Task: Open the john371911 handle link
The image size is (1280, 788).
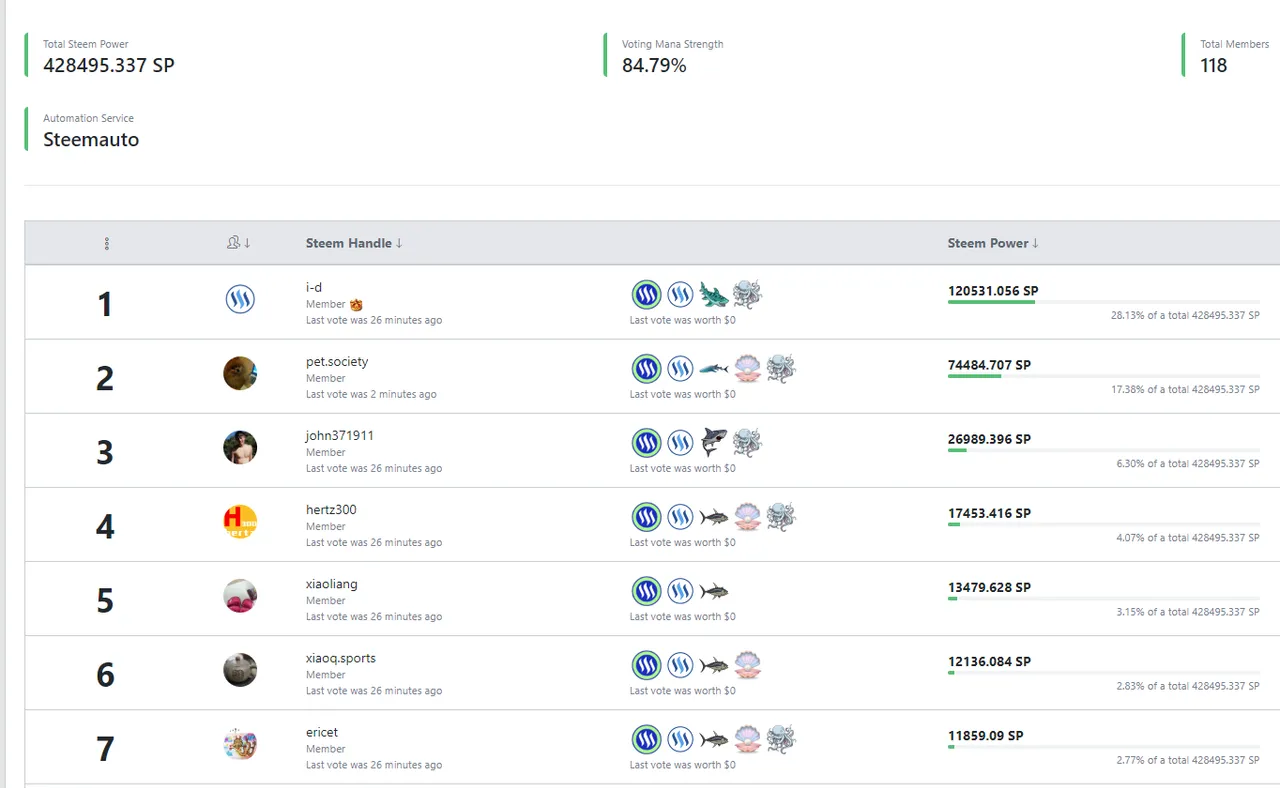Action: [340, 436]
